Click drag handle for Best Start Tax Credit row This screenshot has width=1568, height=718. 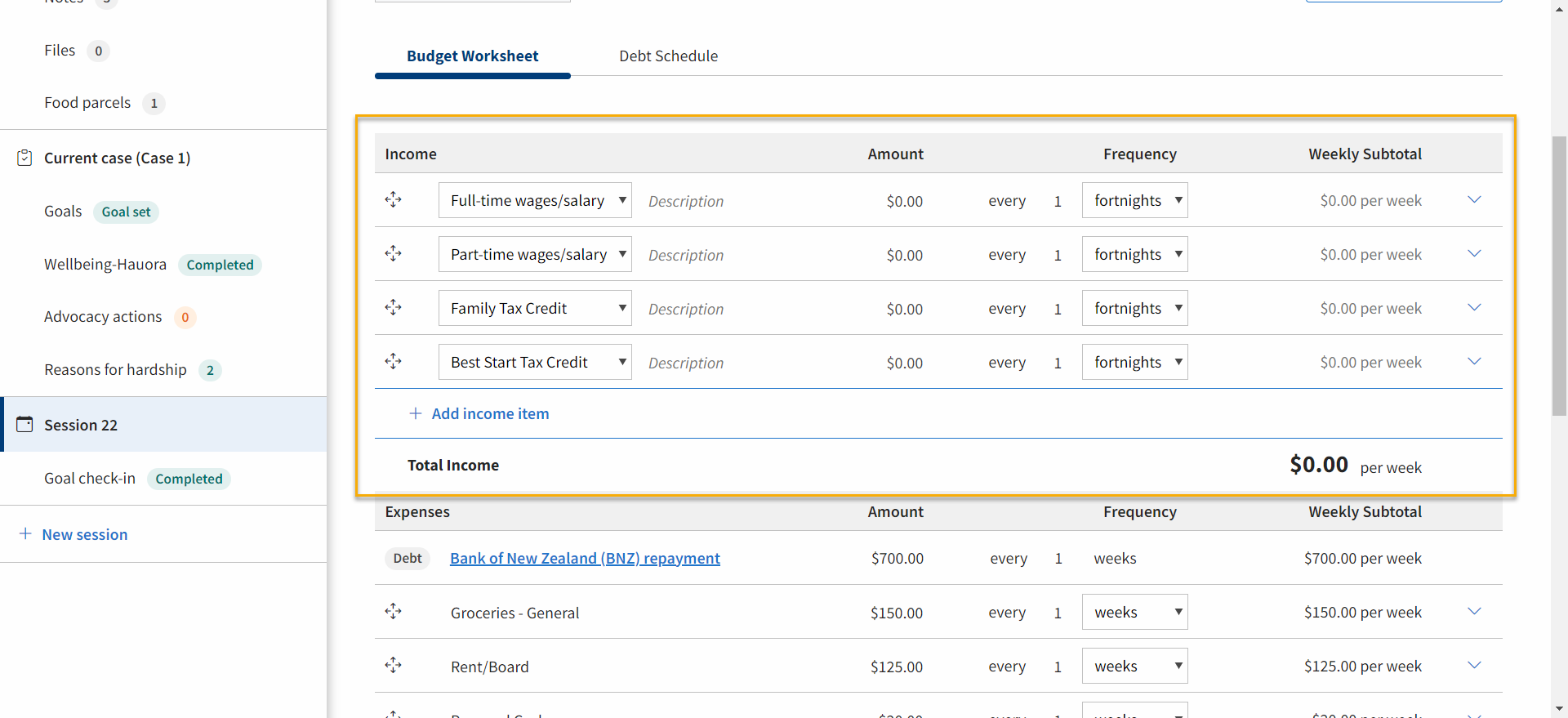click(x=393, y=361)
